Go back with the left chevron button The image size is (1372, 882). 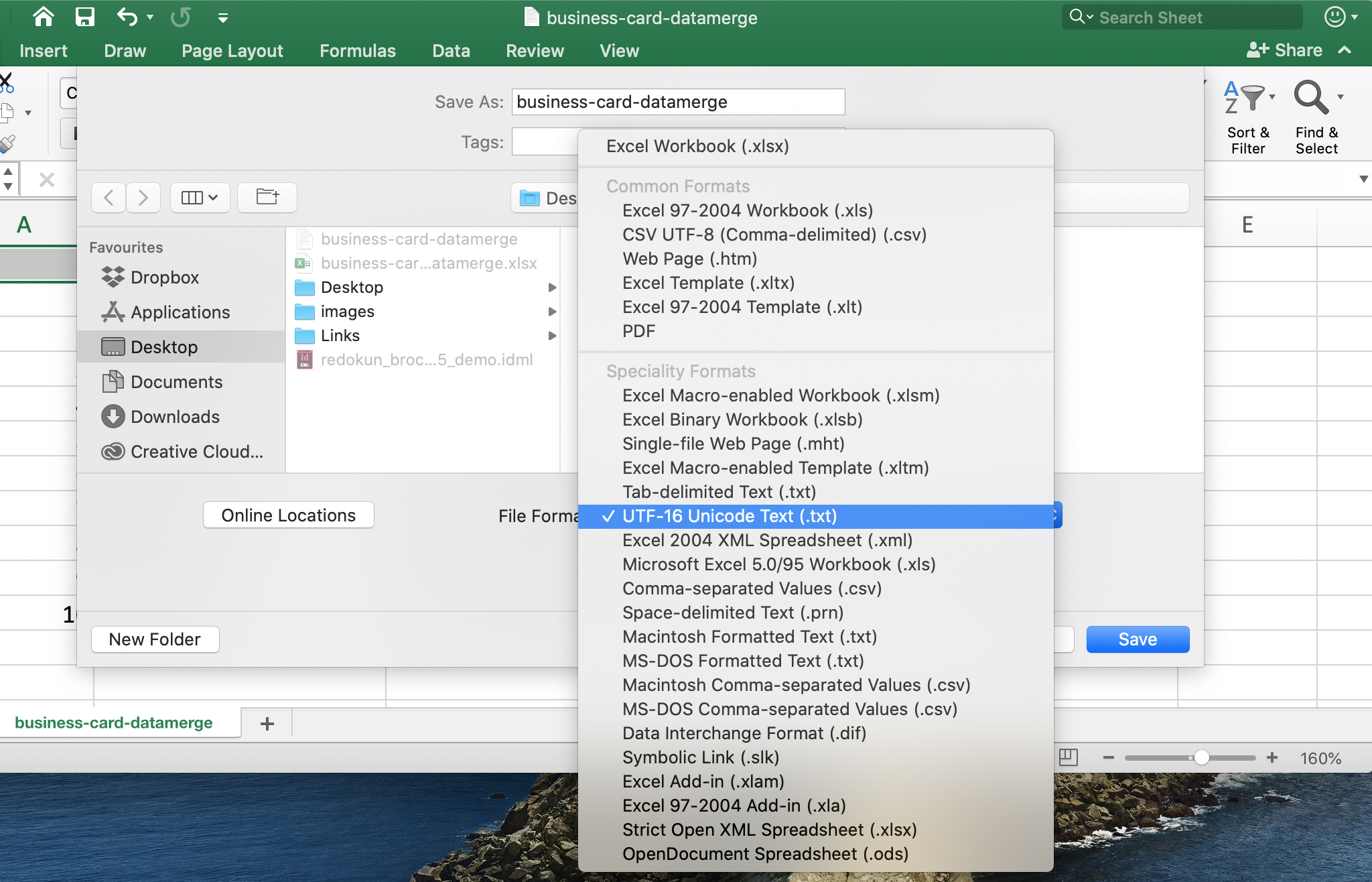point(109,198)
